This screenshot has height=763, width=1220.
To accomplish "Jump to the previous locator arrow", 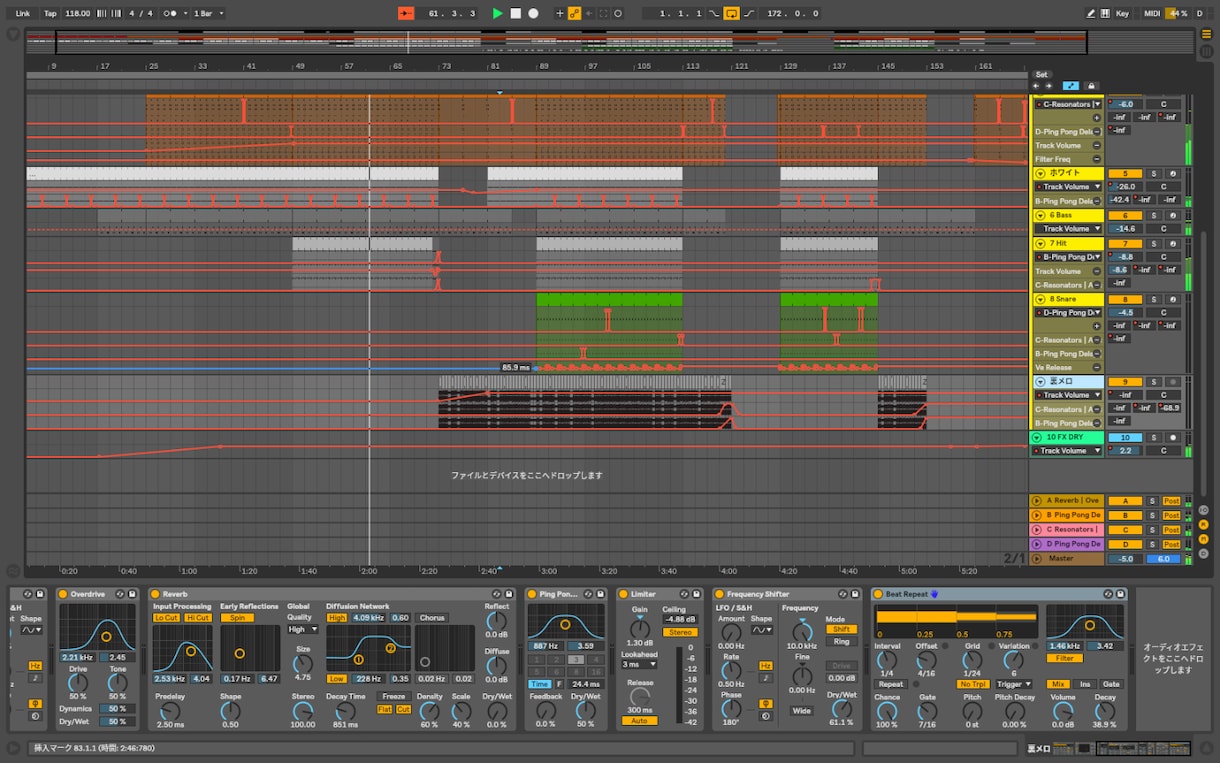I will click(1037, 86).
